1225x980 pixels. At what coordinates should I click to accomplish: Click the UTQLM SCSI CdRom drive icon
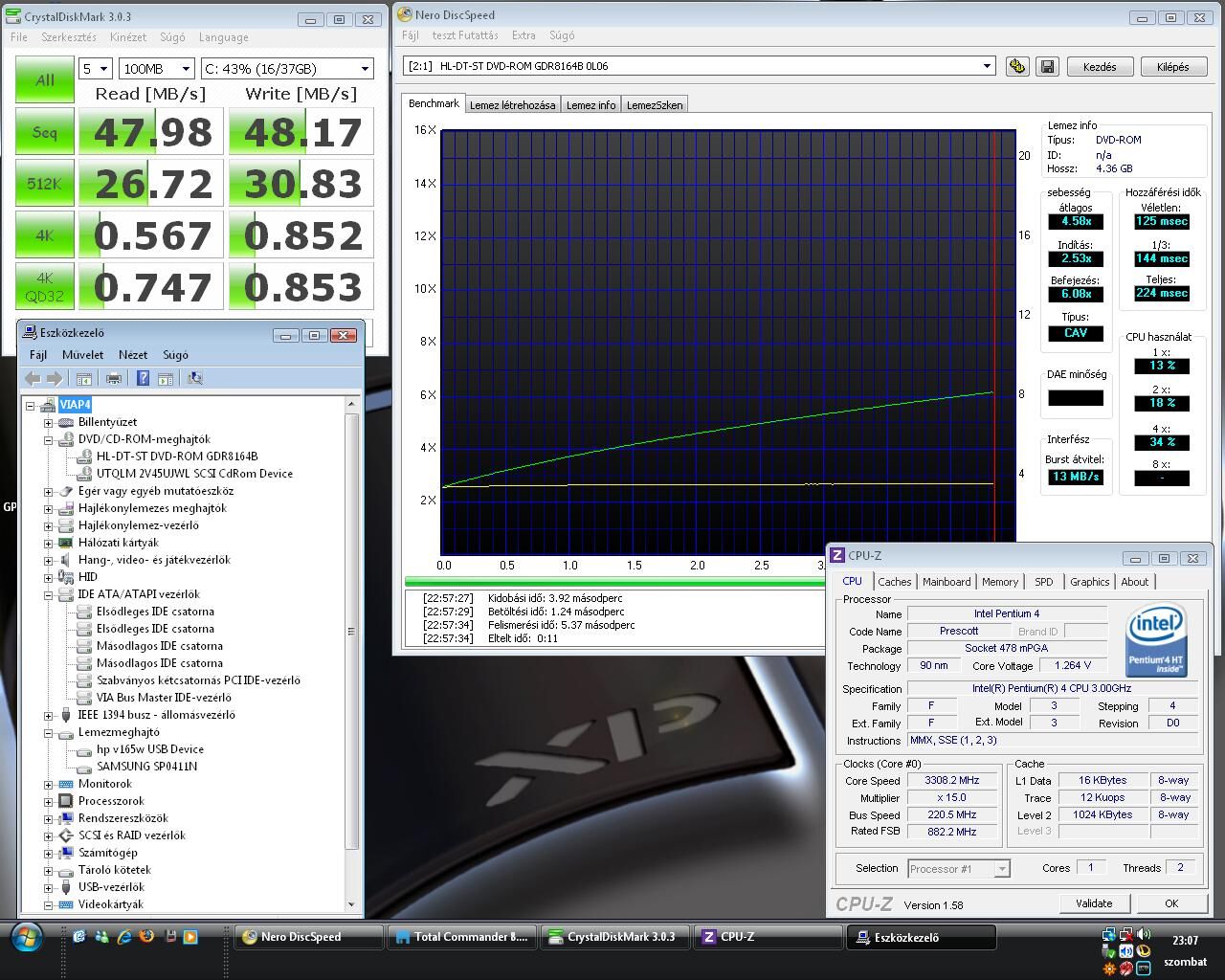(84, 474)
